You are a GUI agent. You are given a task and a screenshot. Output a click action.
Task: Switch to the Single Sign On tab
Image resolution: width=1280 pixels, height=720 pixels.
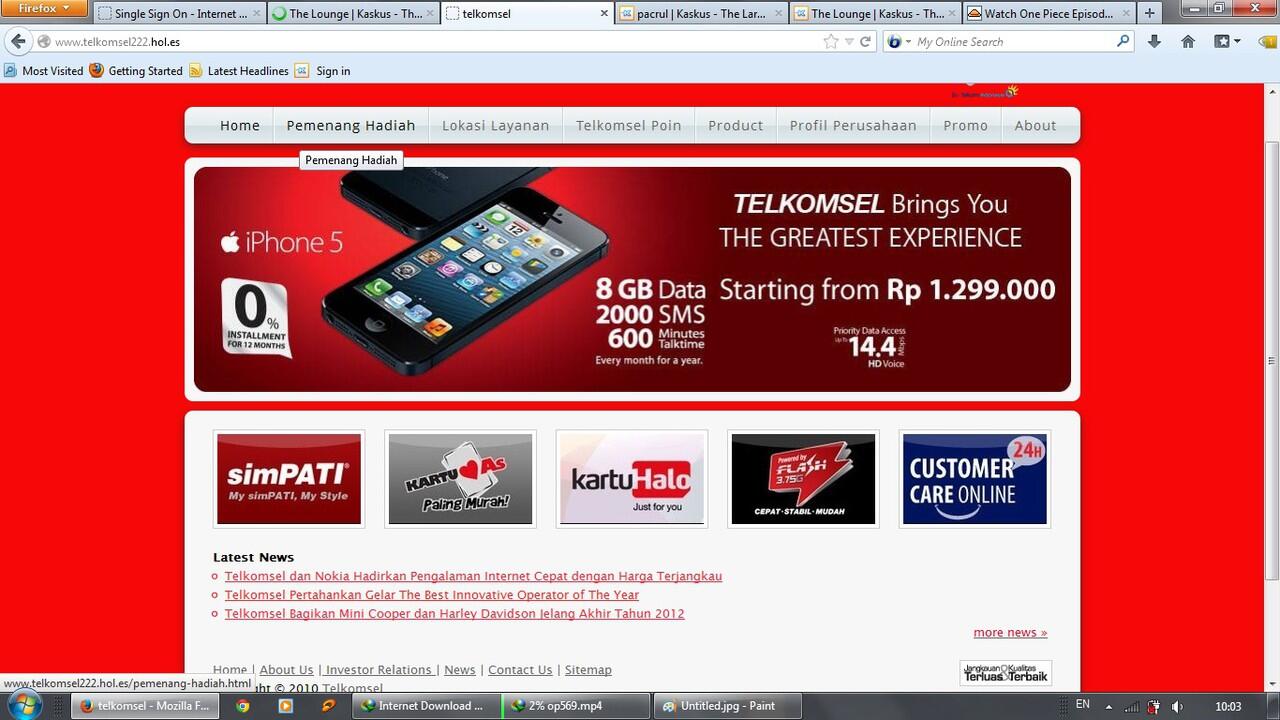point(179,14)
